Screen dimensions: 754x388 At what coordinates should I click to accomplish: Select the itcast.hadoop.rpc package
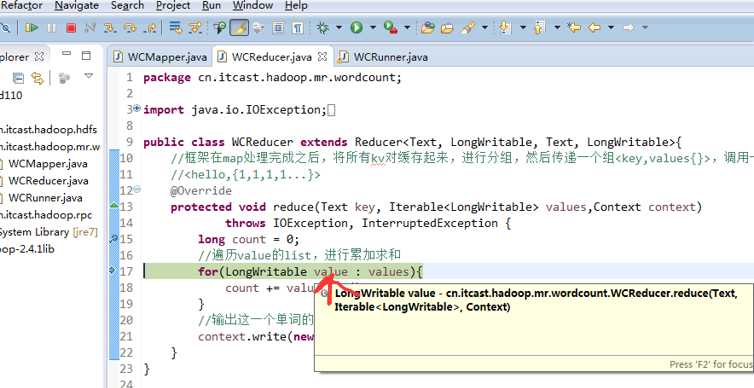pos(46,215)
